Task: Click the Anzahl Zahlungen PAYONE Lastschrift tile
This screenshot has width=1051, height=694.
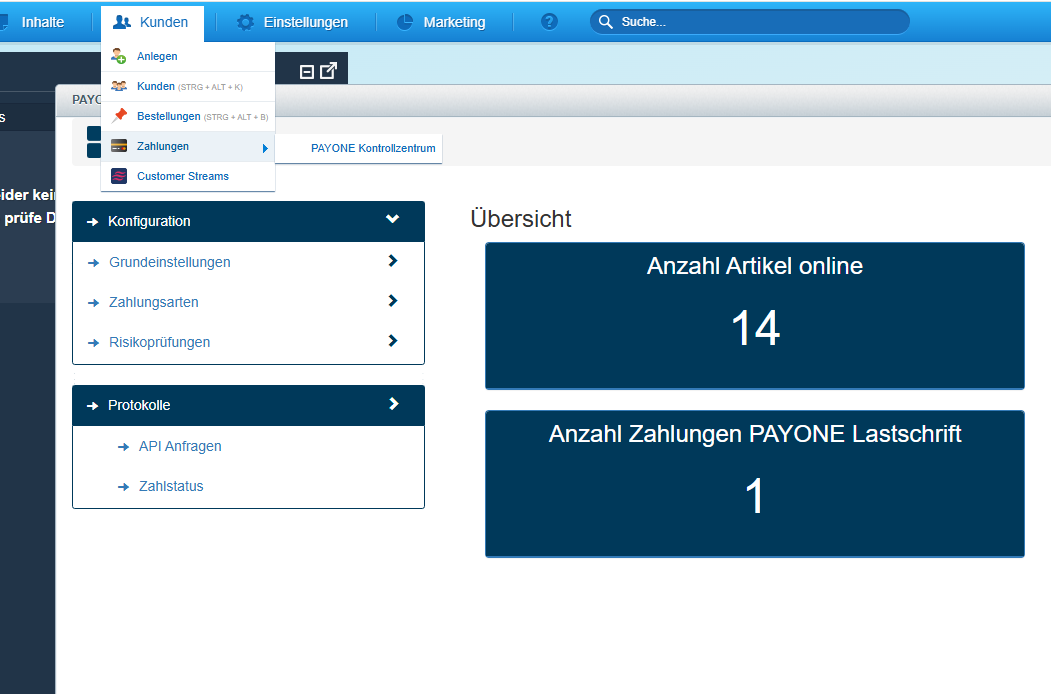Action: (x=755, y=483)
